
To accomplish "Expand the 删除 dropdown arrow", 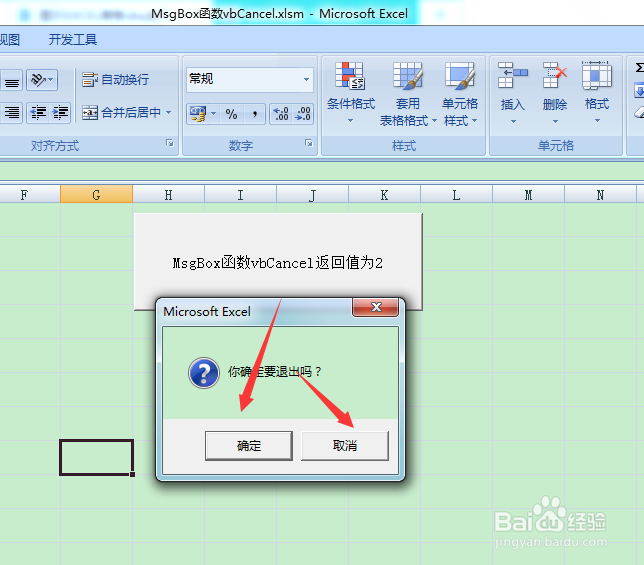I will pos(555,122).
